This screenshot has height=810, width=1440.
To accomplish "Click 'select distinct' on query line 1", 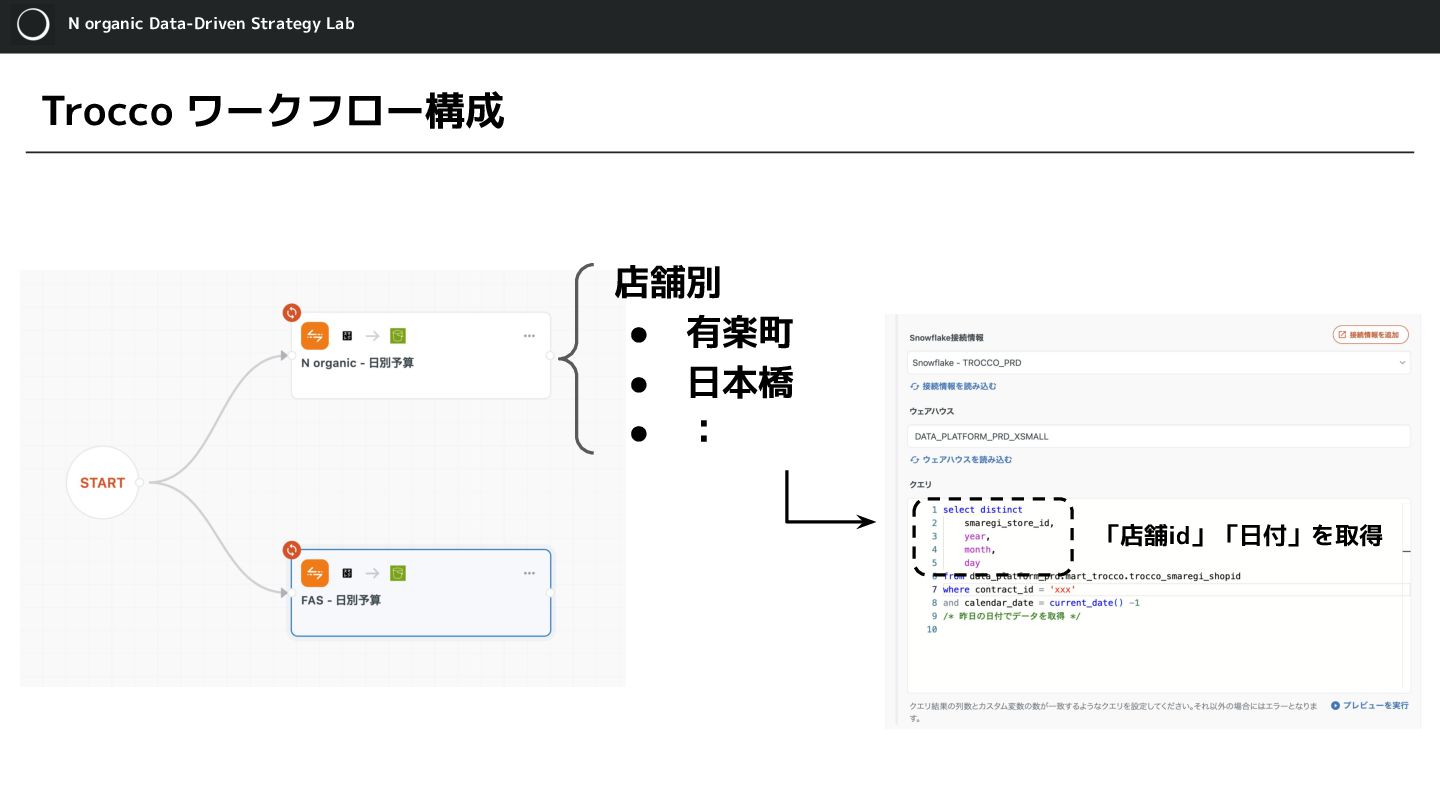I will click(x=983, y=510).
